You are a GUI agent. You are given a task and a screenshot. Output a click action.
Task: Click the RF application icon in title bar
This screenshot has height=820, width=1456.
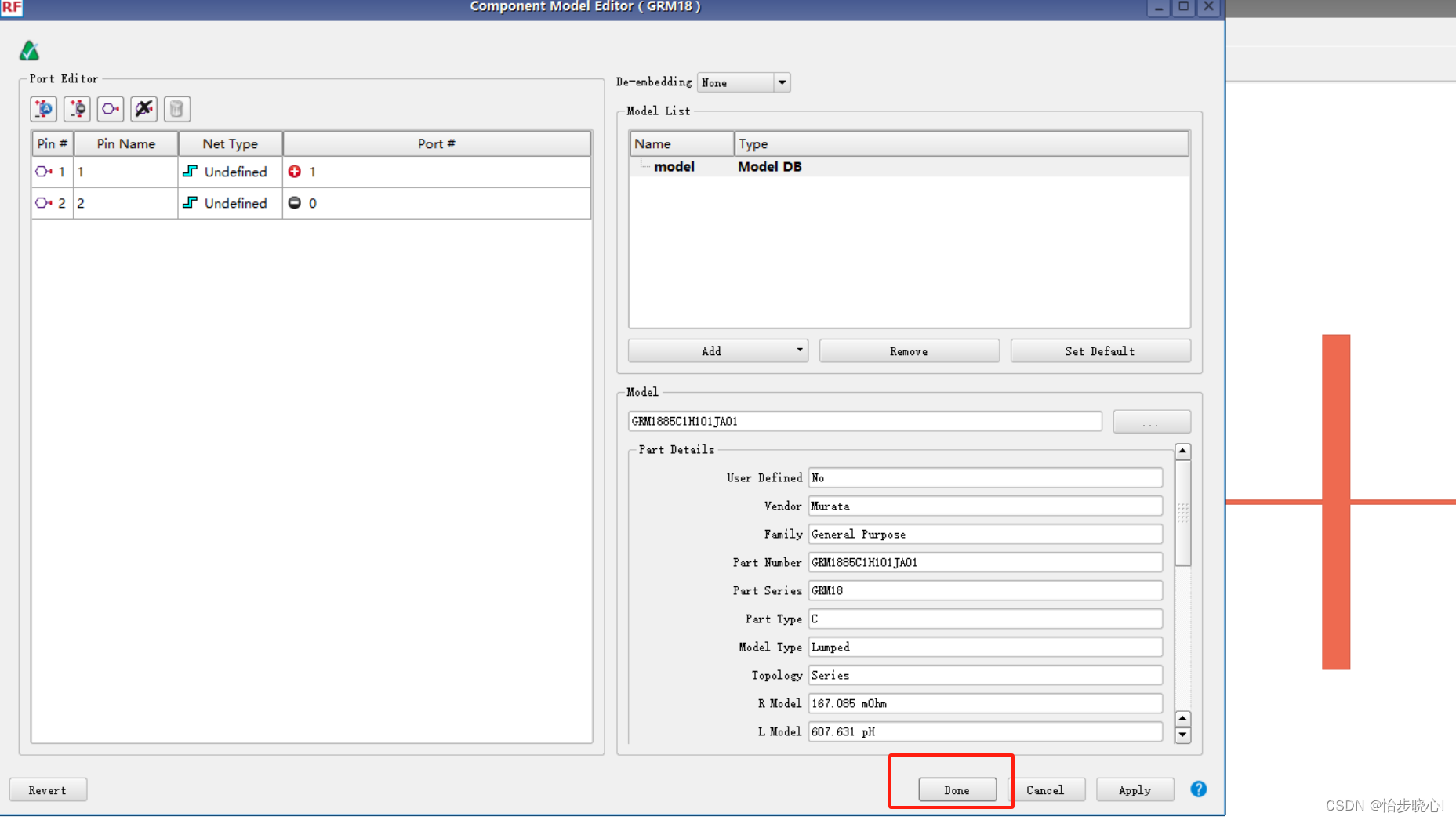[11, 8]
